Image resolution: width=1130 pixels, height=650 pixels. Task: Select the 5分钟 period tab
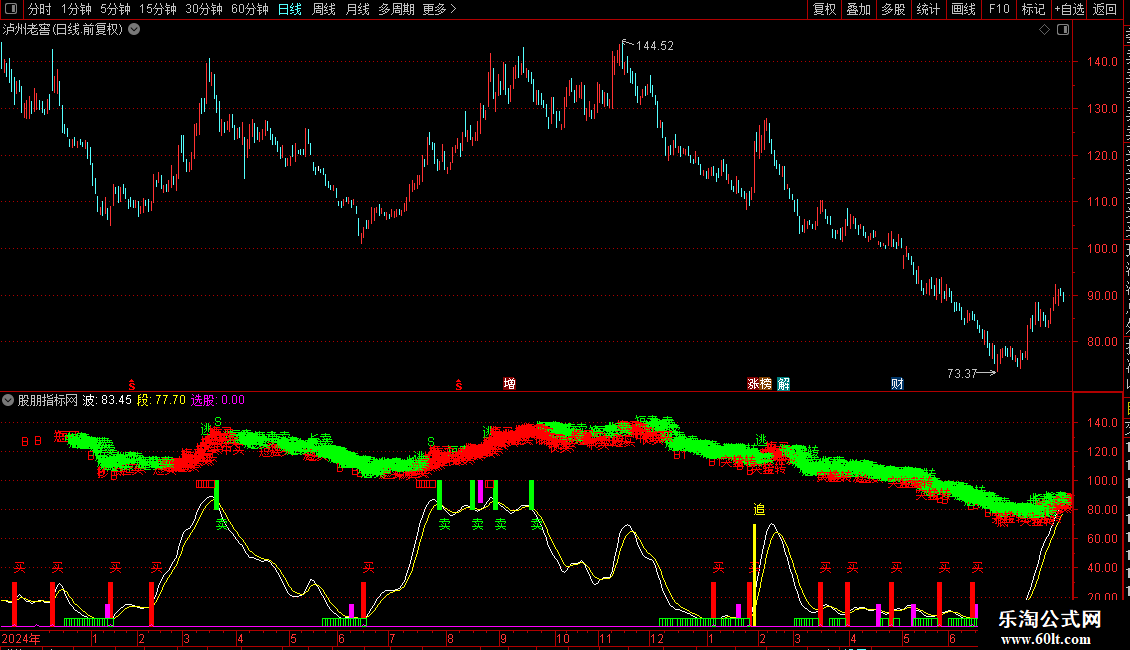115,9
